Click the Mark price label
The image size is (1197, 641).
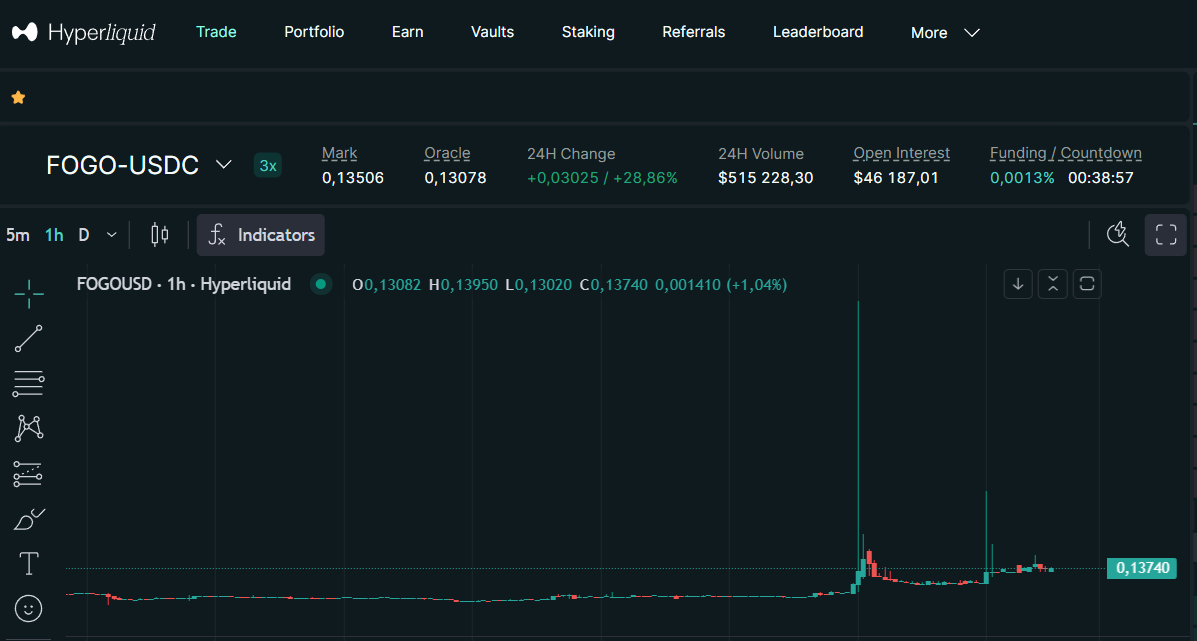(x=340, y=153)
